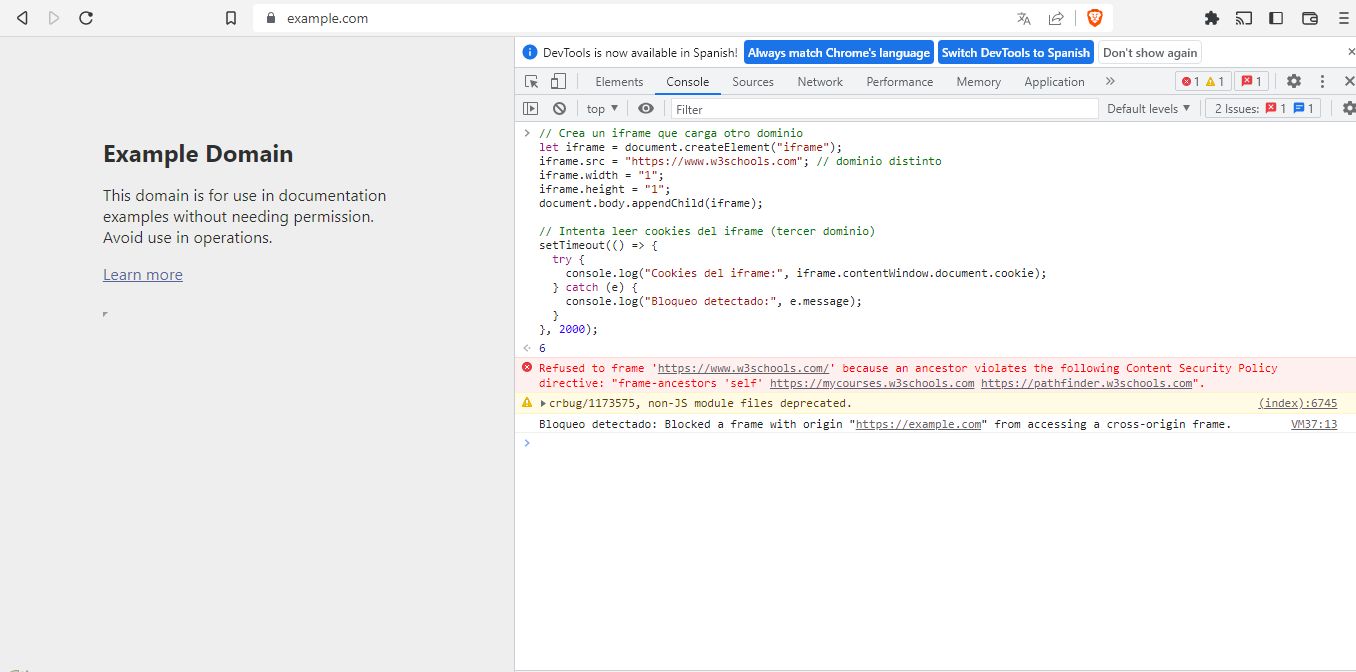The image size is (1356, 672).
Task: Expand the more tabs chevron
Action: (1110, 82)
